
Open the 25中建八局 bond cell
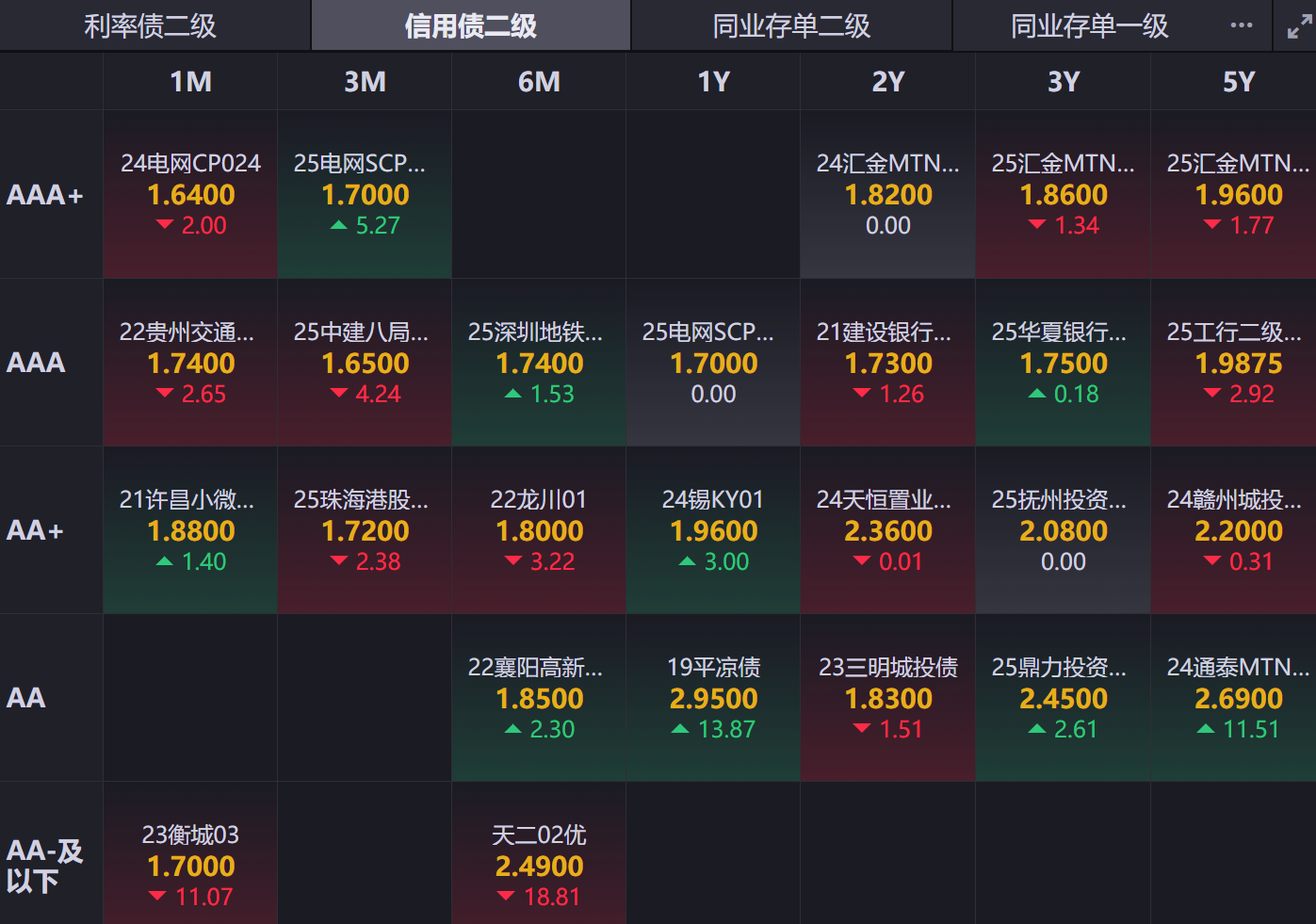click(365, 363)
